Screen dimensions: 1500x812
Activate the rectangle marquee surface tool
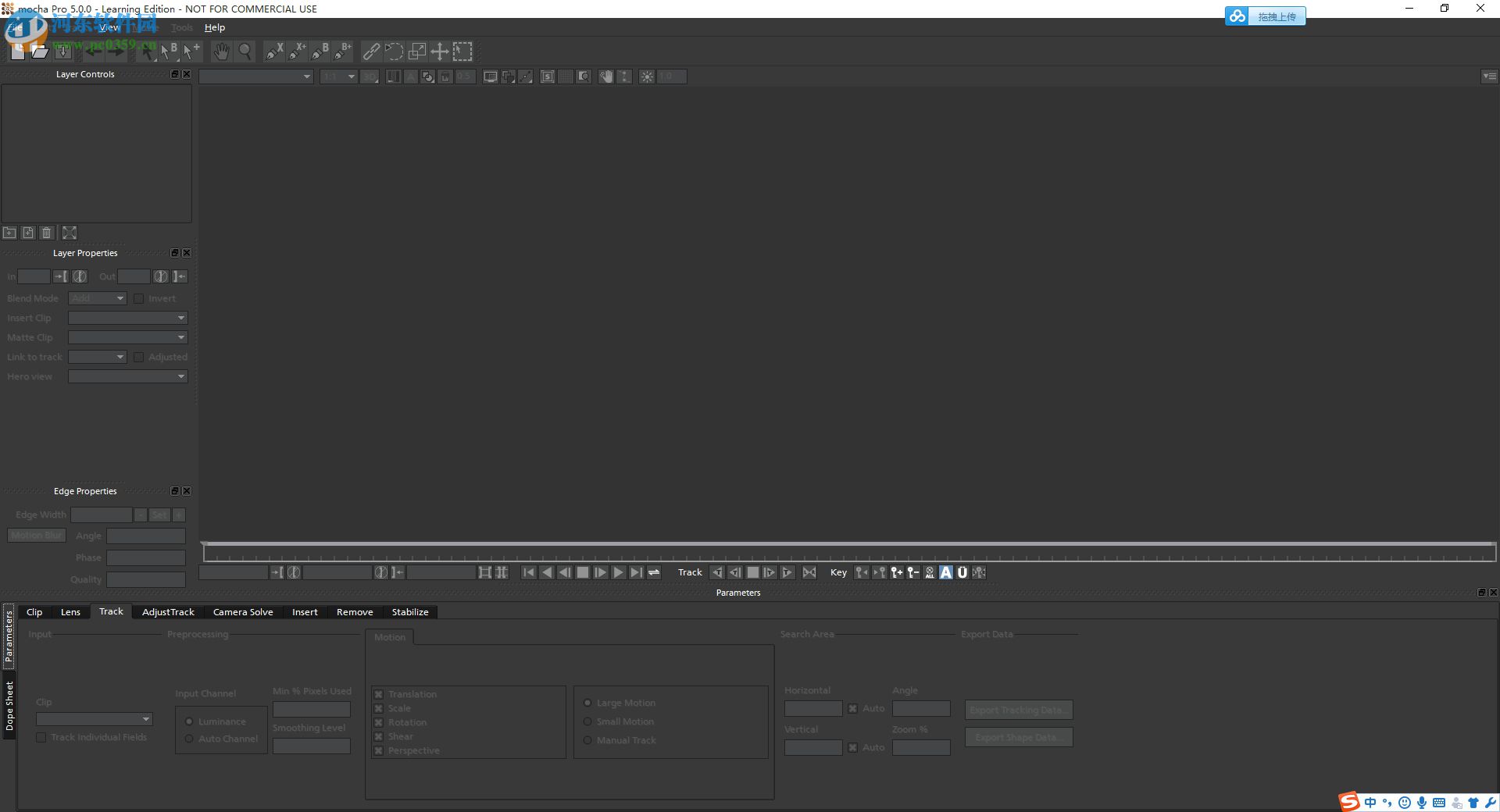(x=462, y=52)
